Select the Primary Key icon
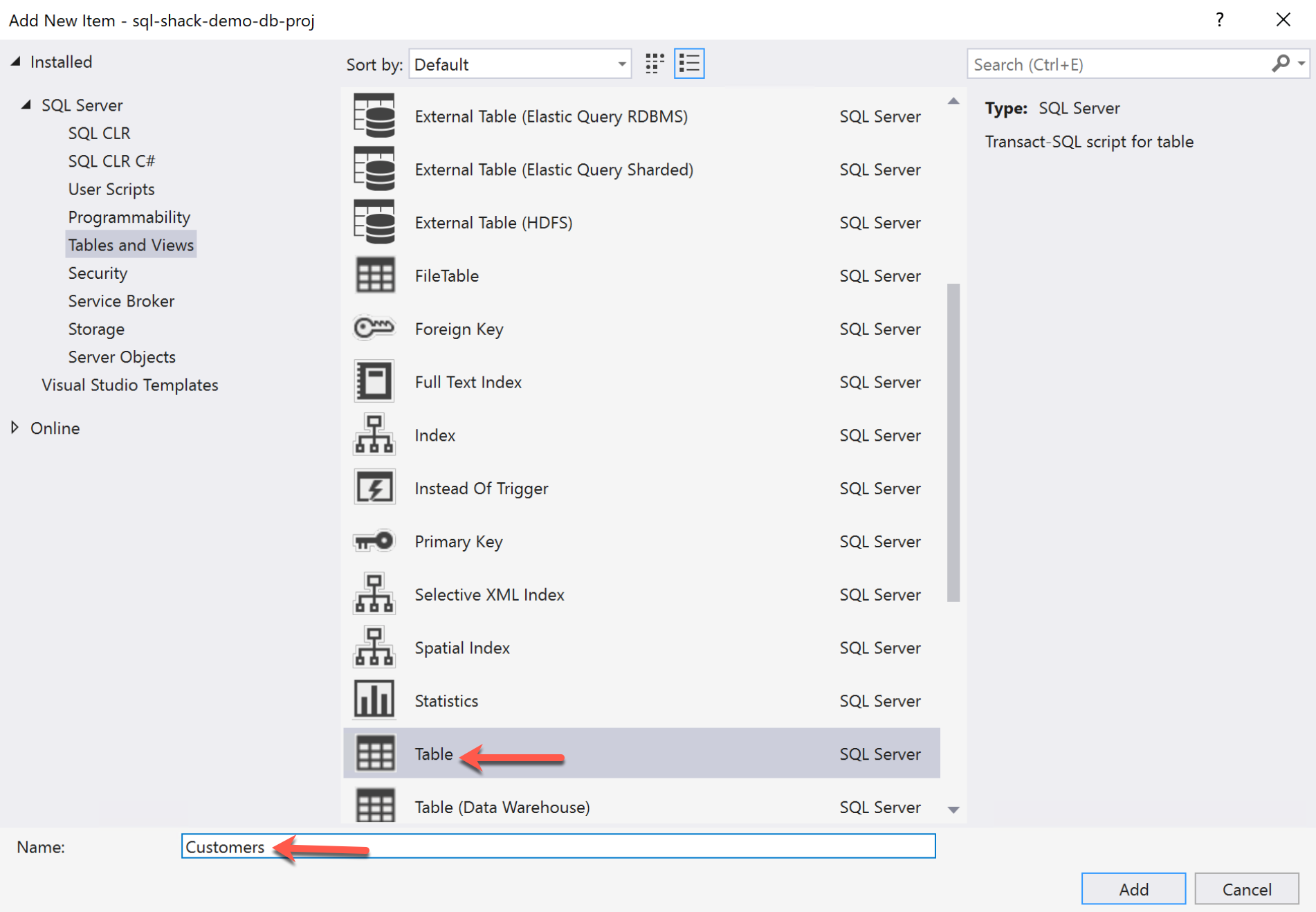The width and height of the screenshot is (1316, 912). point(374,540)
